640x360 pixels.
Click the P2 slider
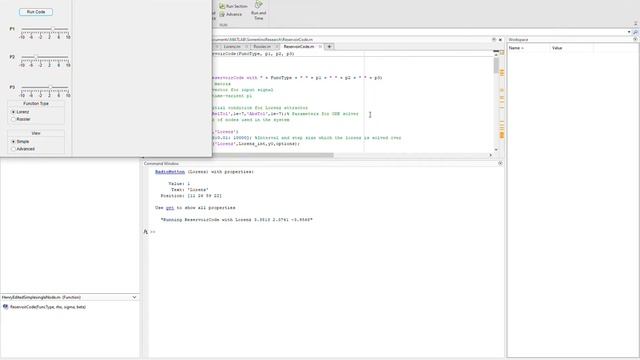tap(45, 57)
